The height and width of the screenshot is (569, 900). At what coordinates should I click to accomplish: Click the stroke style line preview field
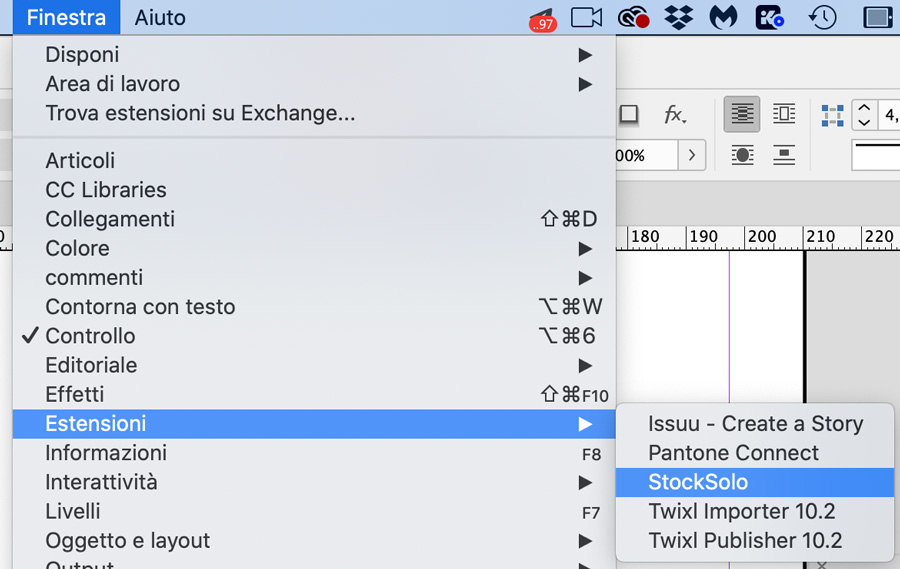tap(876, 155)
